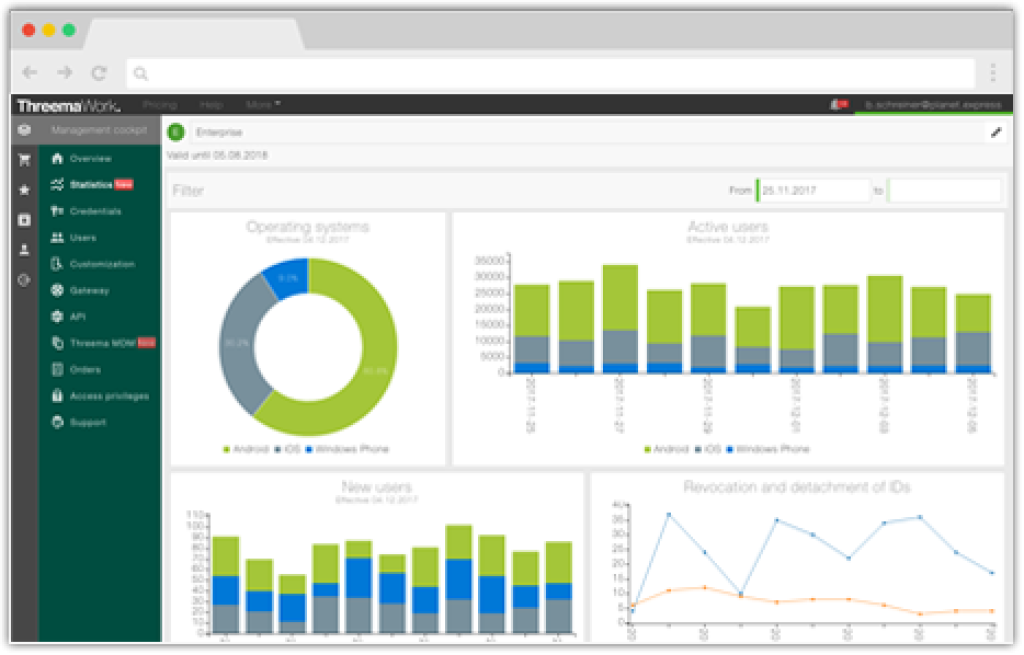Toggle Windows Phone legend in Active users chart
The height and width of the screenshot is (655, 1024).
pyautogui.click(x=770, y=450)
